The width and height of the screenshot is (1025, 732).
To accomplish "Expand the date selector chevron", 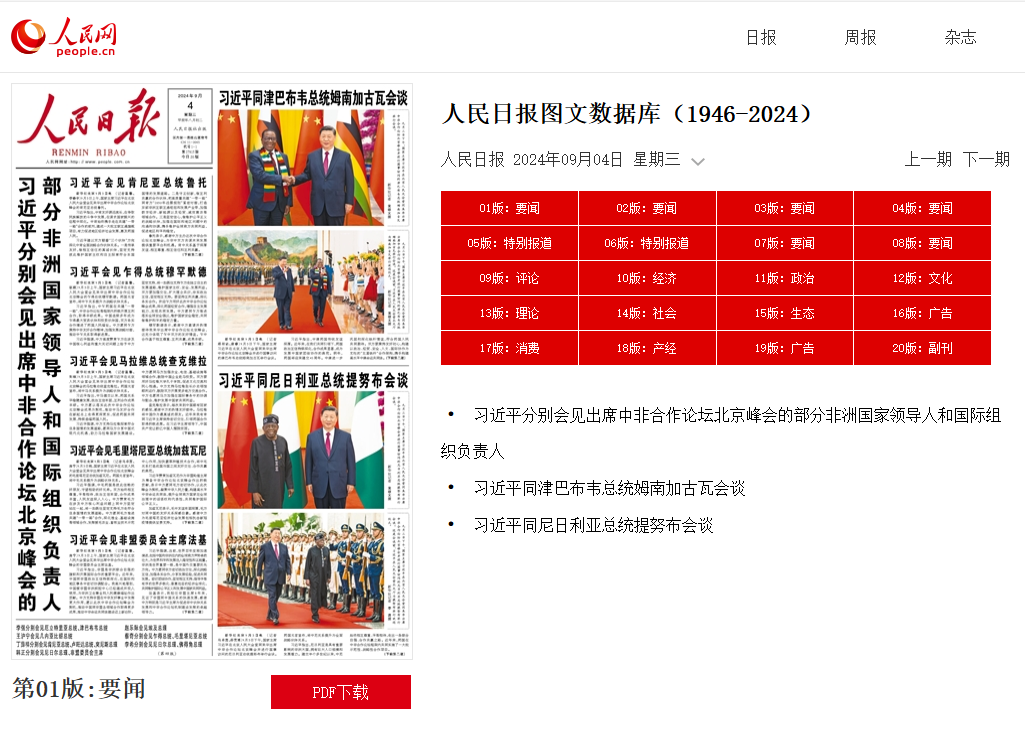I will pyautogui.click(x=698, y=161).
